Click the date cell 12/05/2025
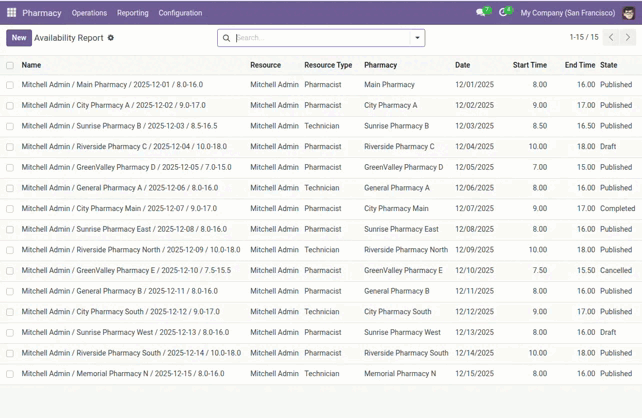Image resolution: width=642 pixels, height=418 pixels. 475,167
